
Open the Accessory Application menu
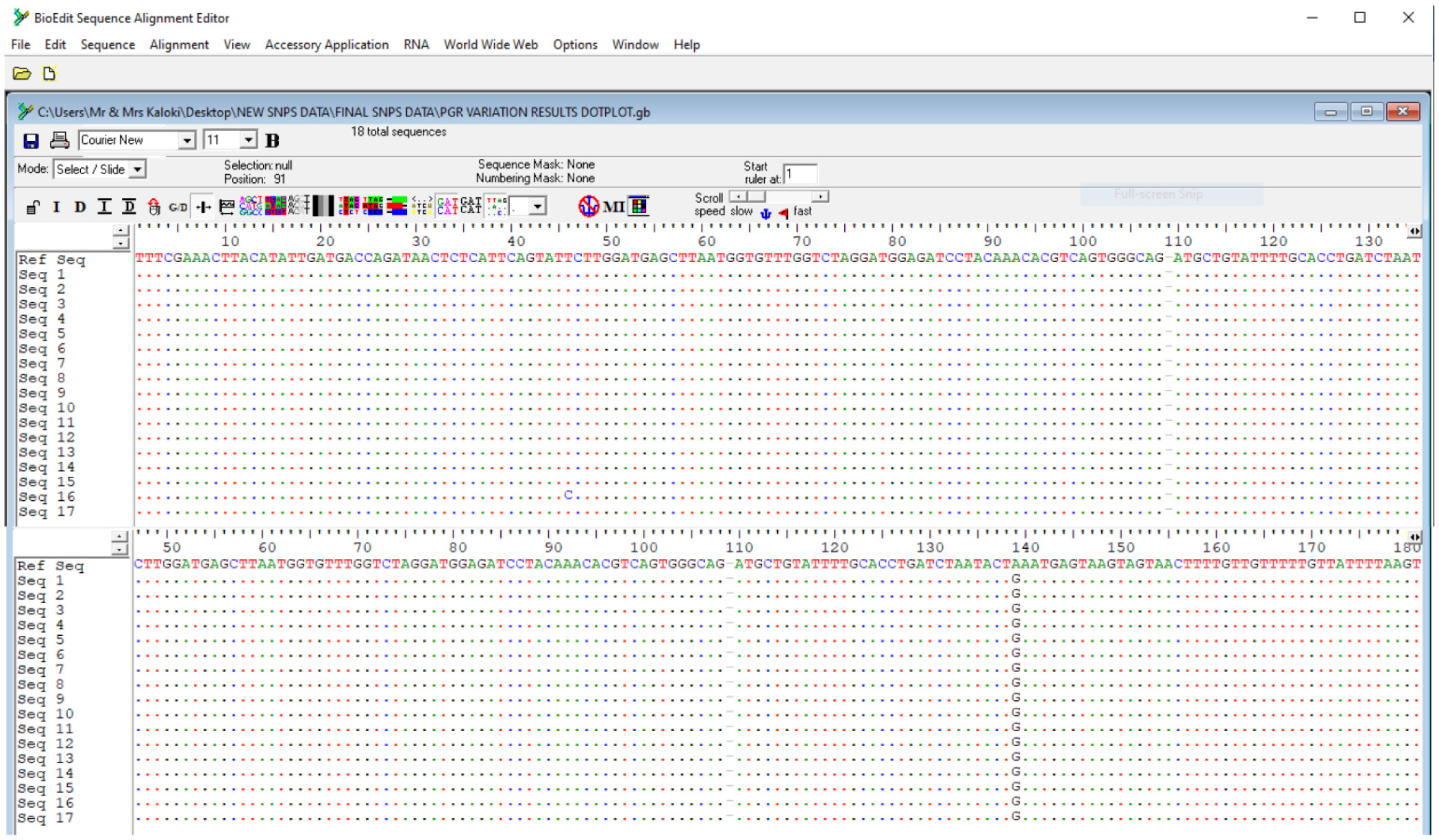tap(326, 45)
